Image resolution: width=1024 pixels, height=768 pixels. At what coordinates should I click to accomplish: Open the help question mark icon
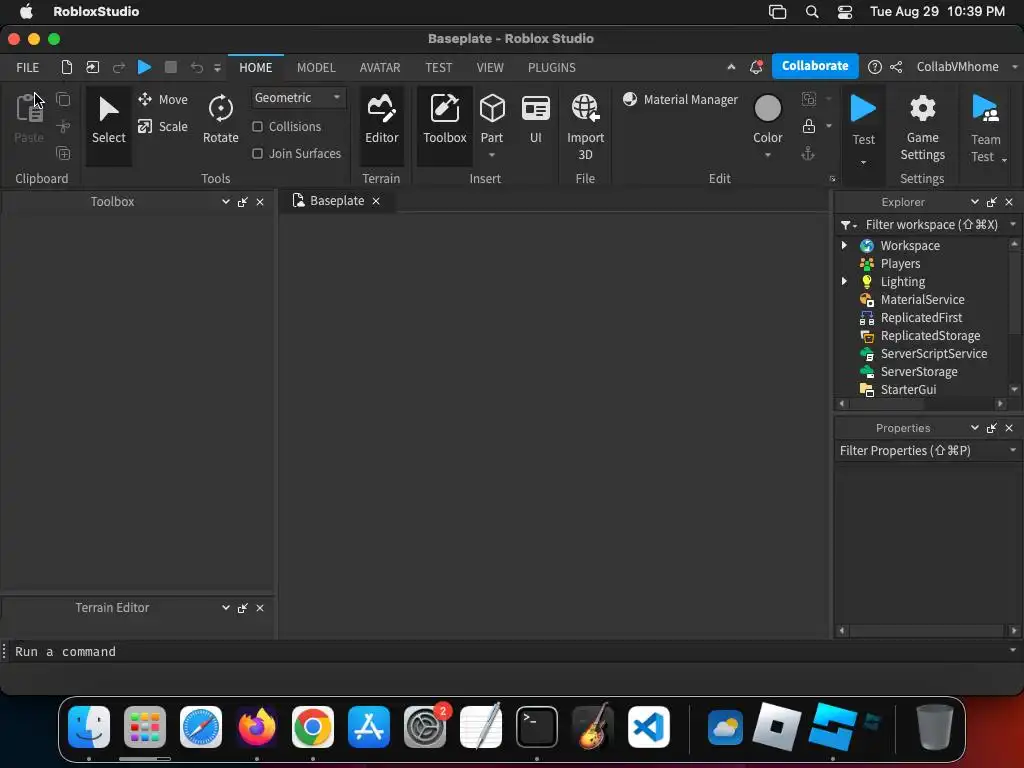pyautogui.click(x=874, y=67)
